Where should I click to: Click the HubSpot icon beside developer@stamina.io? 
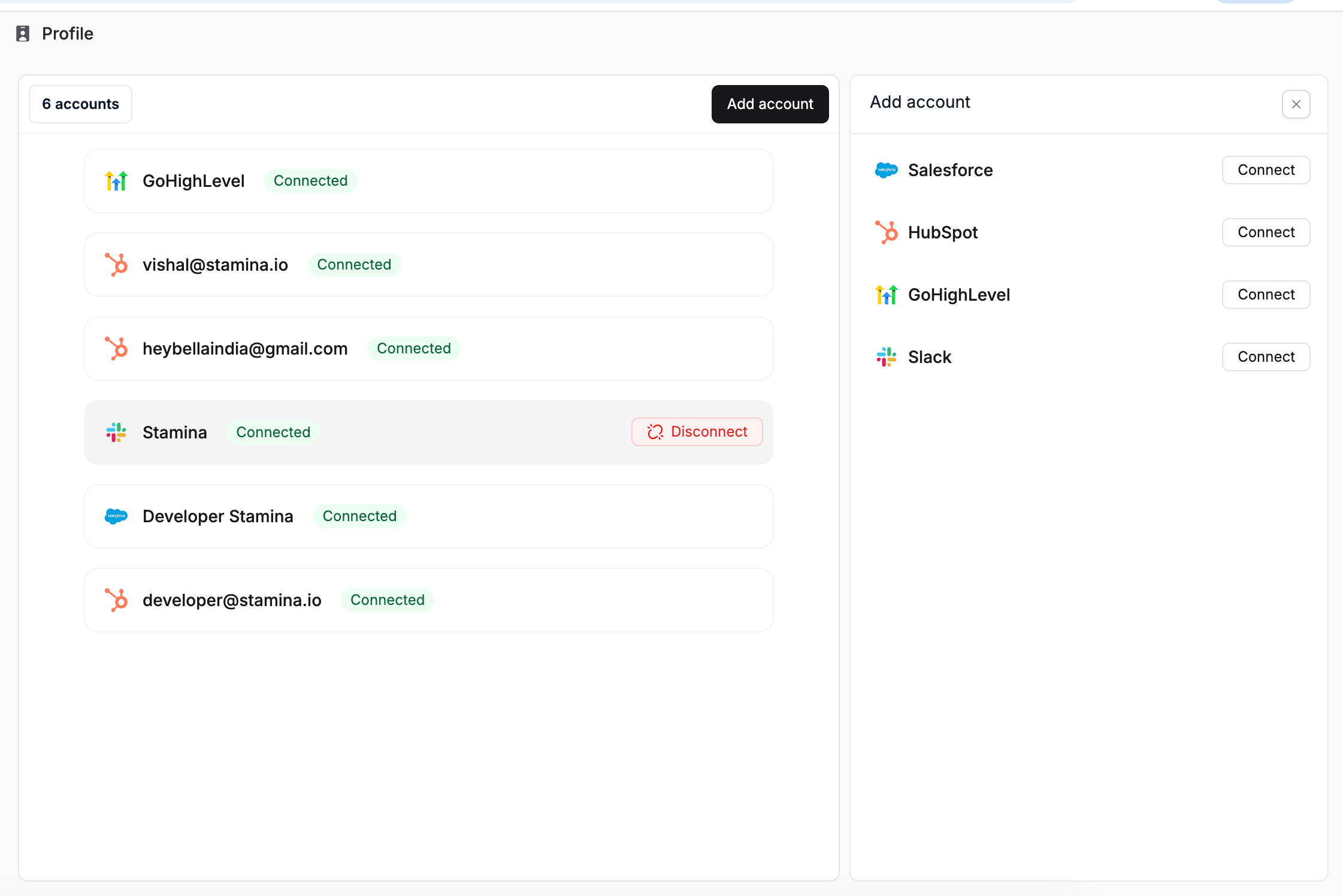(x=116, y=600)
